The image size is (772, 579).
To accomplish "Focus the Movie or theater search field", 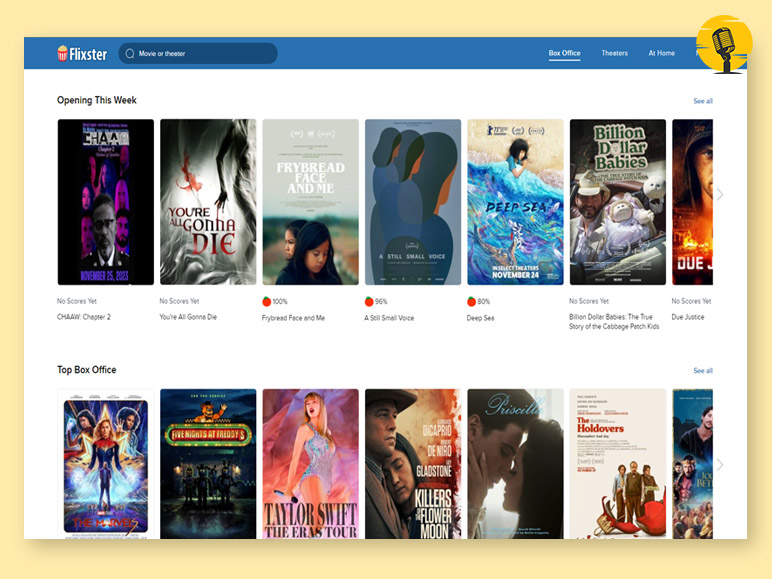I will [198, 53].
